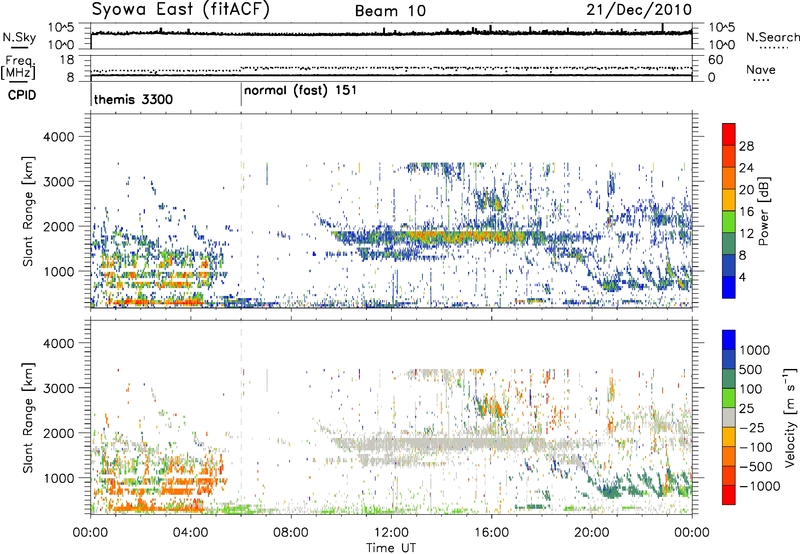The image size is (800, 554).
Task: Click the '20:00' time tick label
Action: click(x=592, y=533)
